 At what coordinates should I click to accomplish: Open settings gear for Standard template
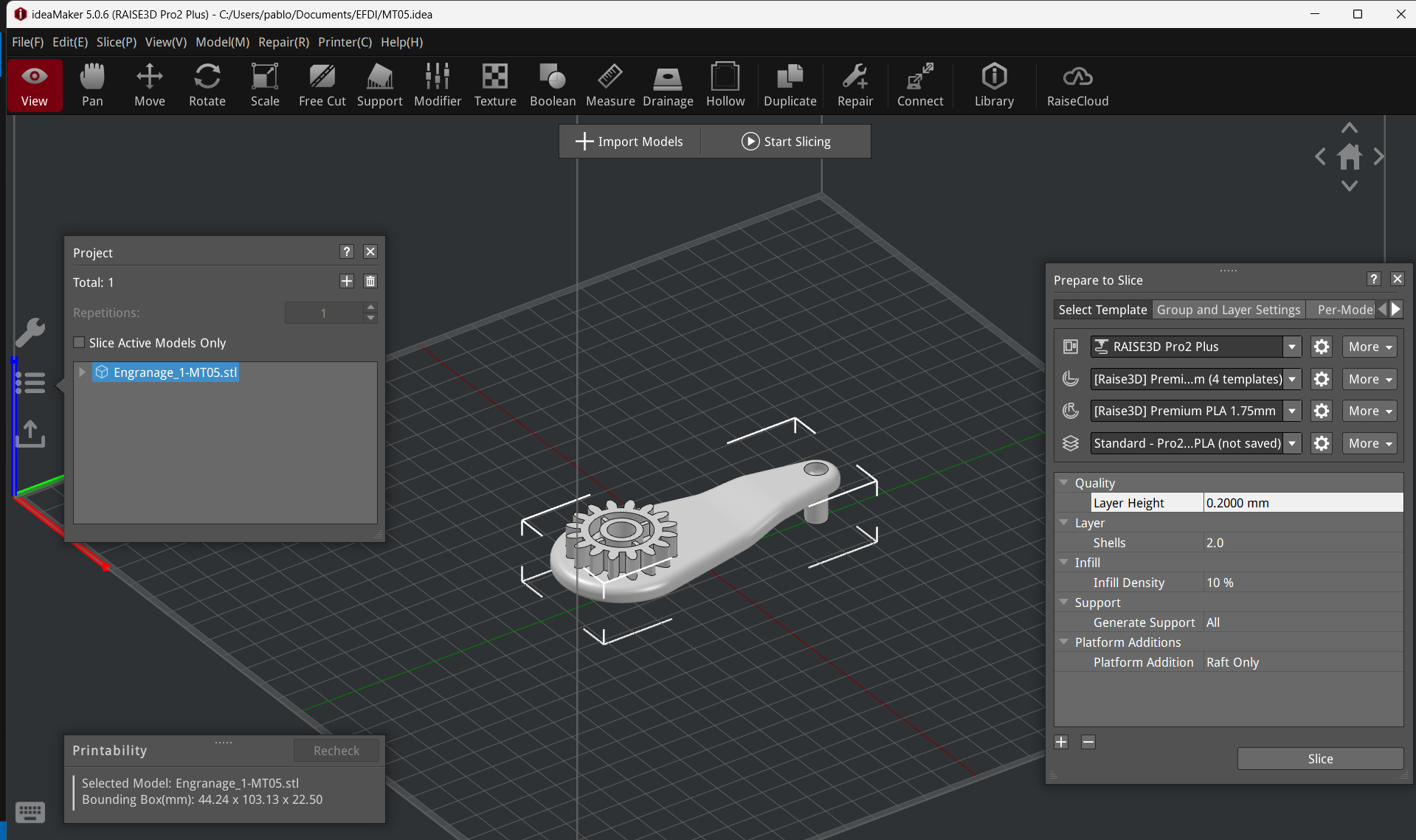pos(1322,443)
